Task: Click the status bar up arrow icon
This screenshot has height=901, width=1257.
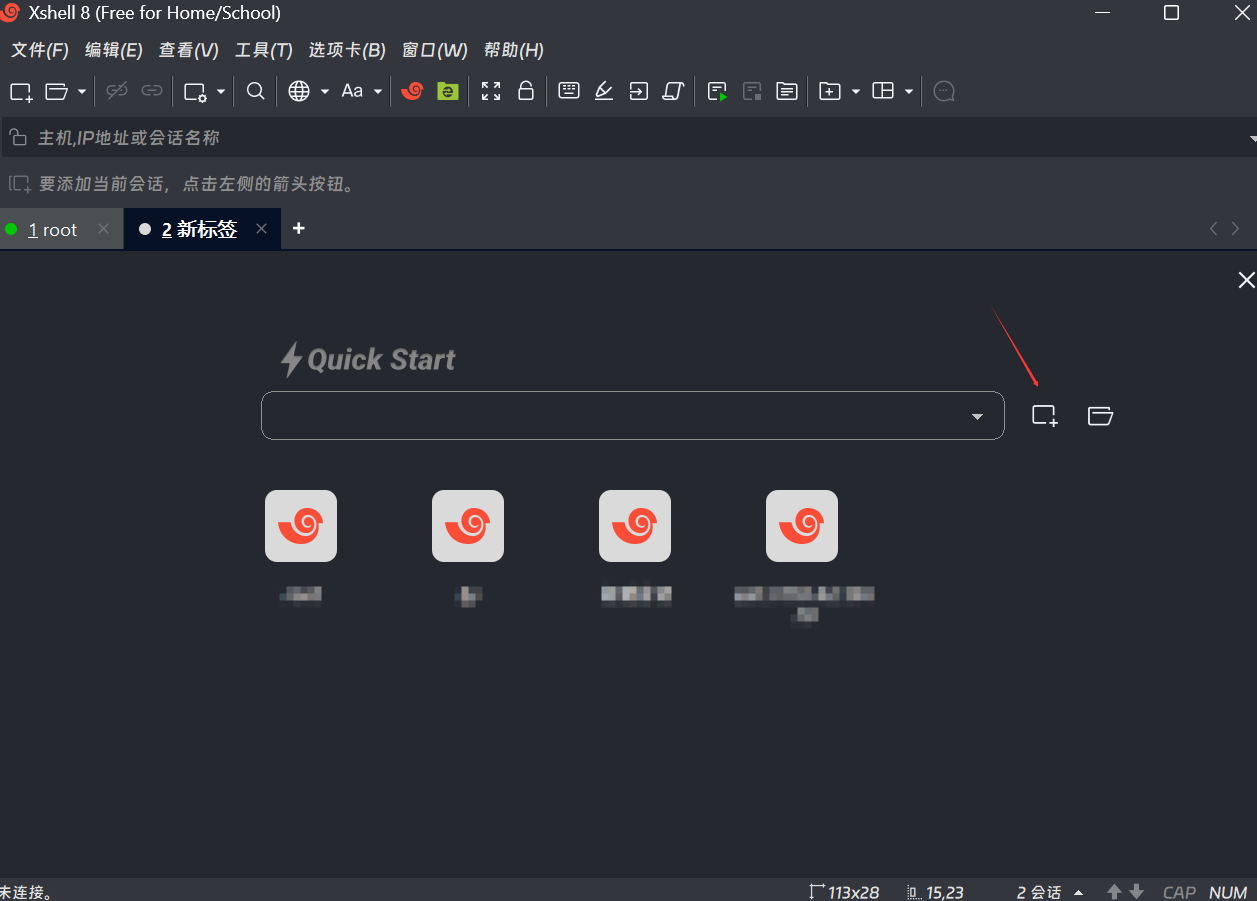Action: [x=1115, y=892]
